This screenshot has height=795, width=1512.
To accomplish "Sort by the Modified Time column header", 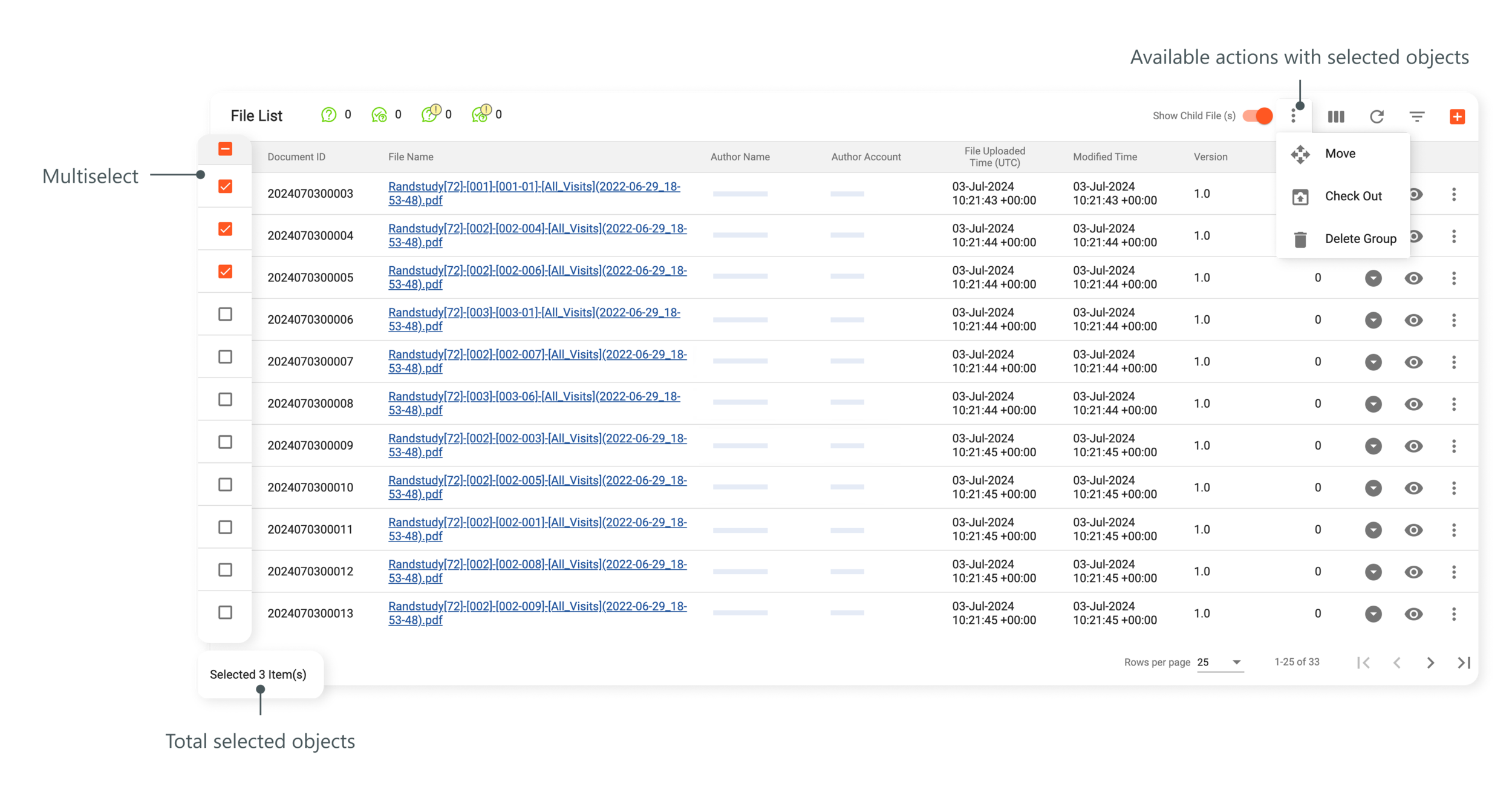I will click(x=1105, y=157).
